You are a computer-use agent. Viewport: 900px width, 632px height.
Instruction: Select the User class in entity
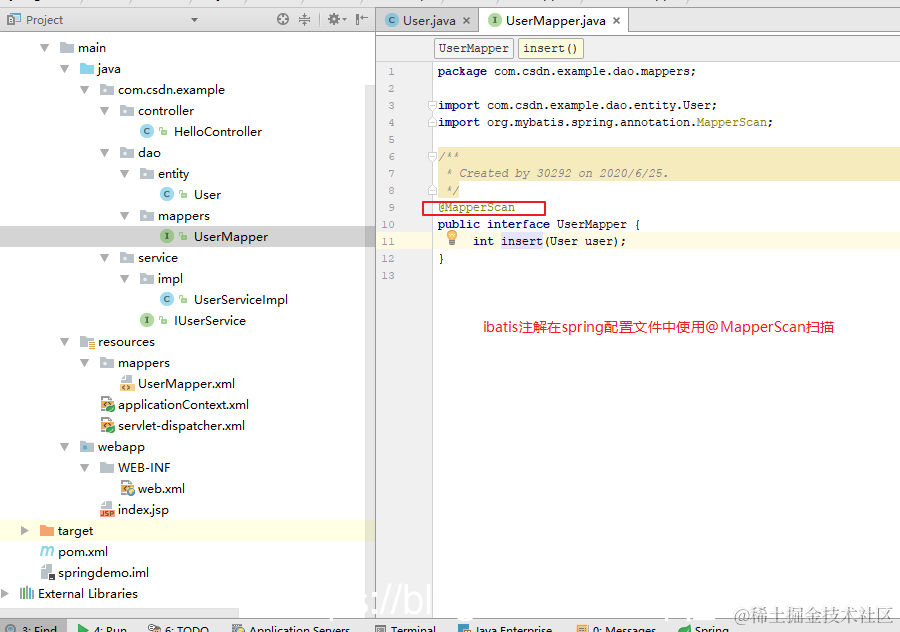pos(207,195)
